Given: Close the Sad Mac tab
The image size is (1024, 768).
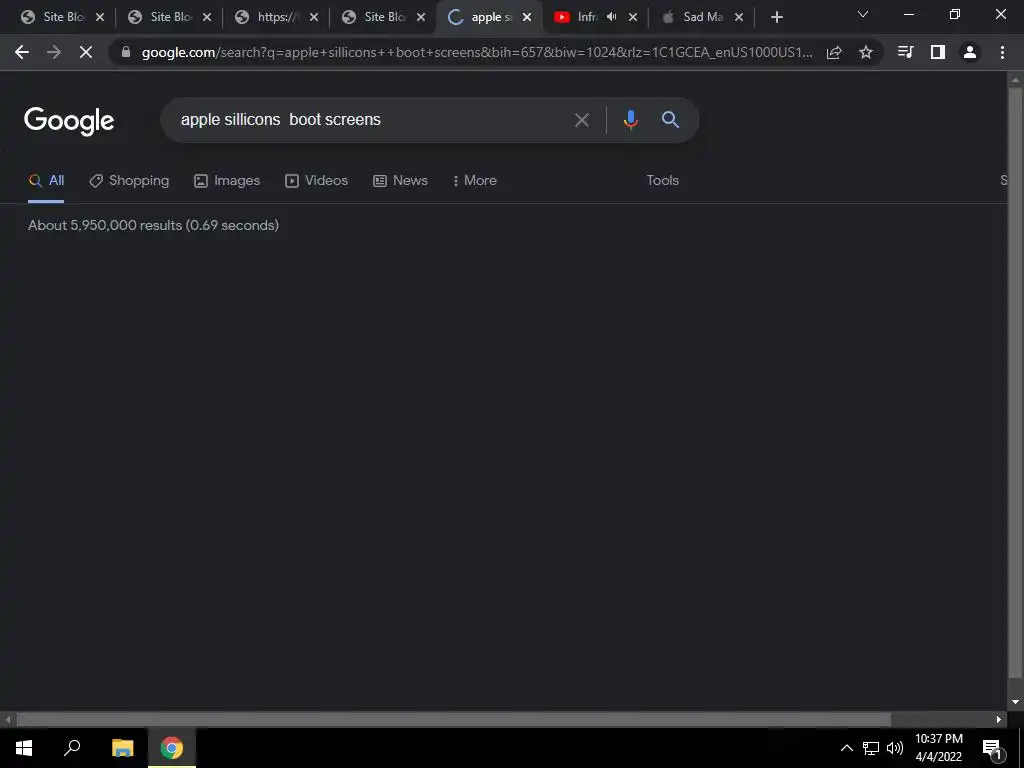Looking at the screenshot, I should tap(739, 18).
